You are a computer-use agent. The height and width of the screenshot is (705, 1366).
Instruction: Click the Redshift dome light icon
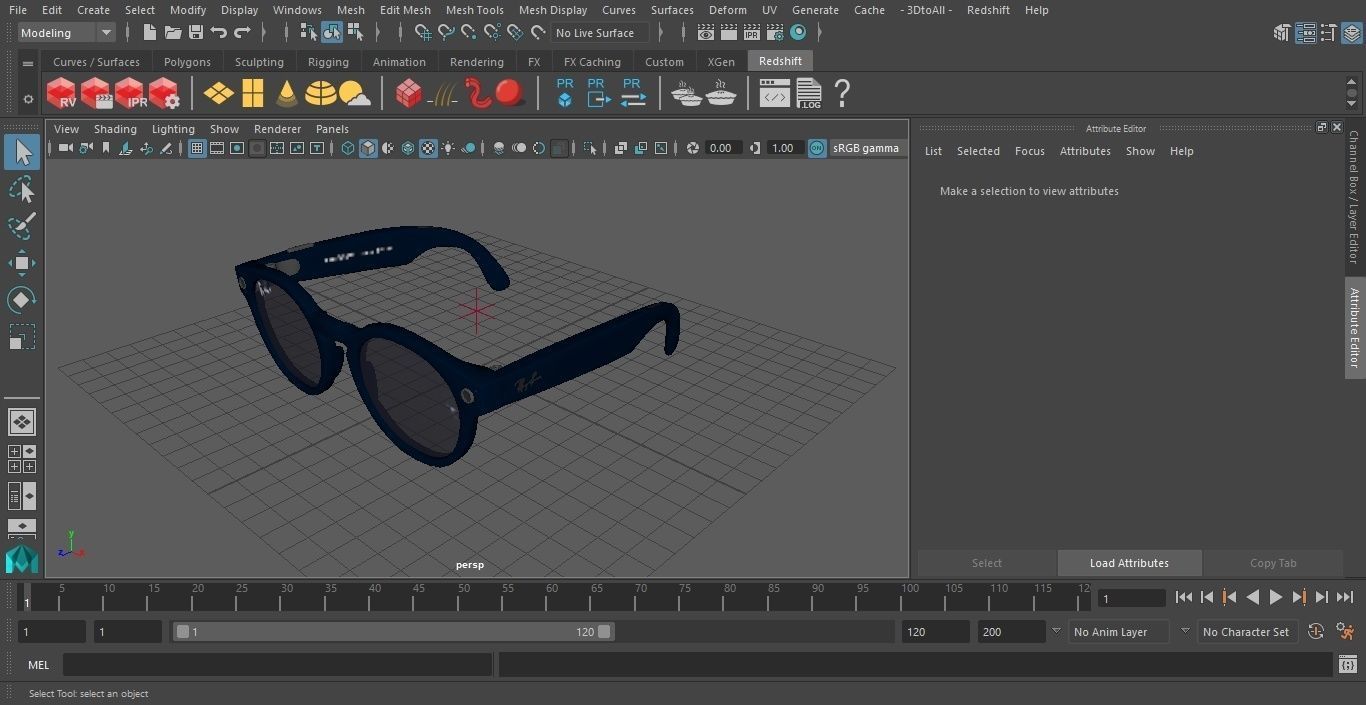click(321, 94)
